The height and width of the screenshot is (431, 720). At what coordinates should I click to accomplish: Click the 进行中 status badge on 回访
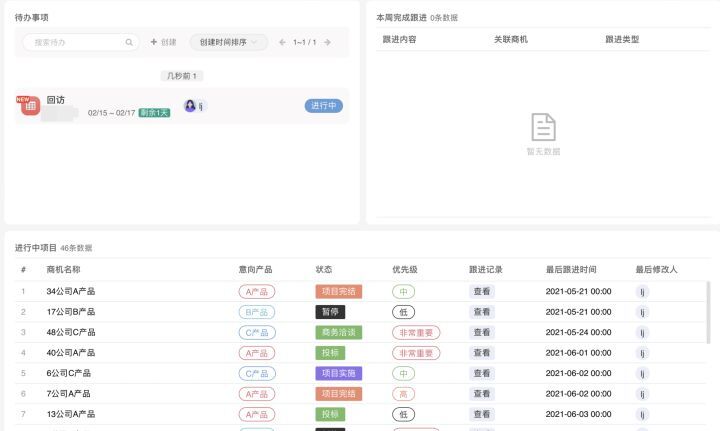(323, 106)
